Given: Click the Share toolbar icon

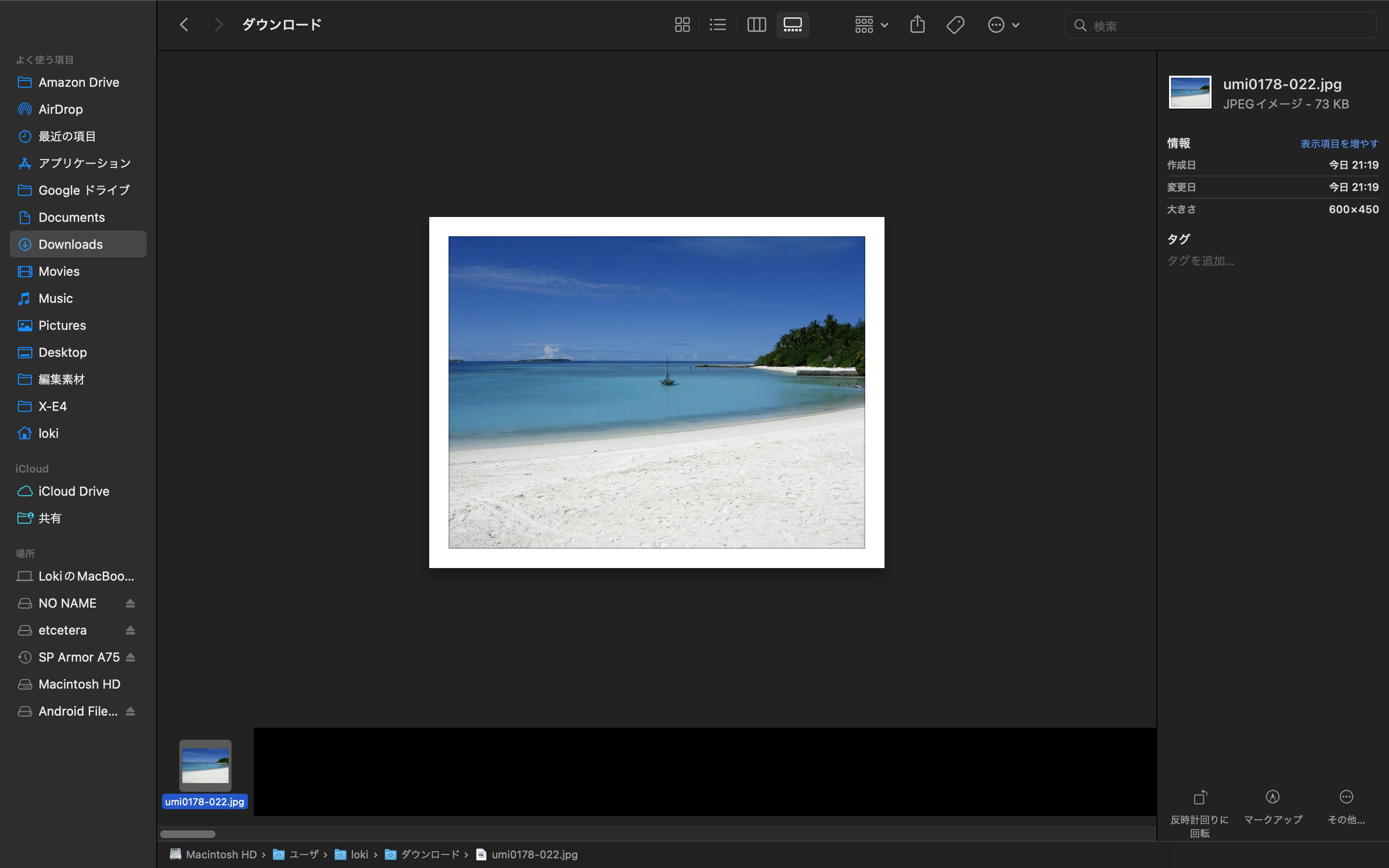Looking at the screenshot, I should [x=917, y=25].
